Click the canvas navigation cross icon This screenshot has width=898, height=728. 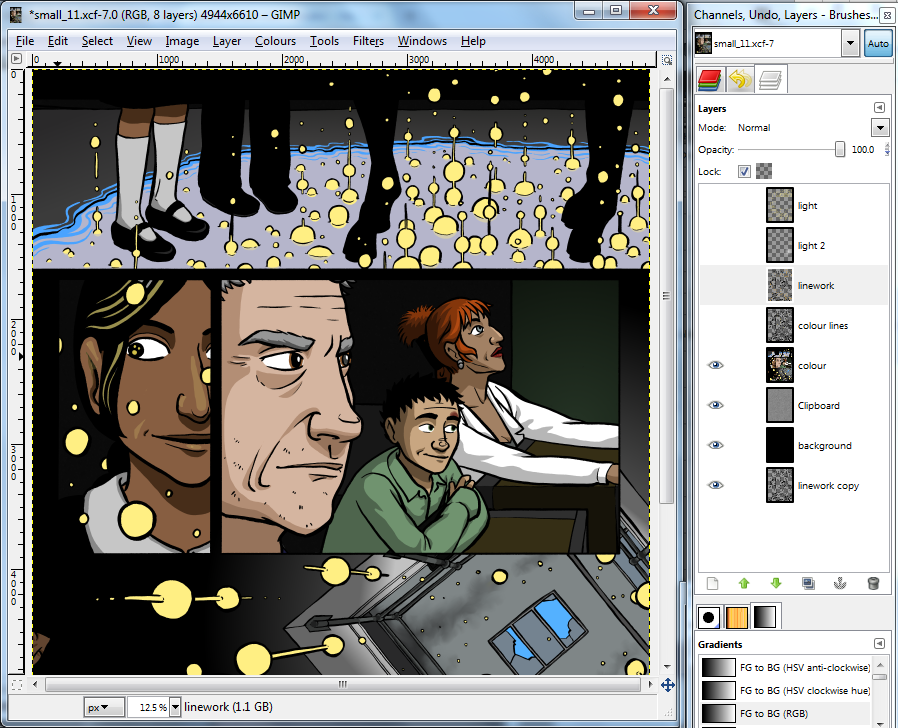pyautogui.click(x=667, y=685)
